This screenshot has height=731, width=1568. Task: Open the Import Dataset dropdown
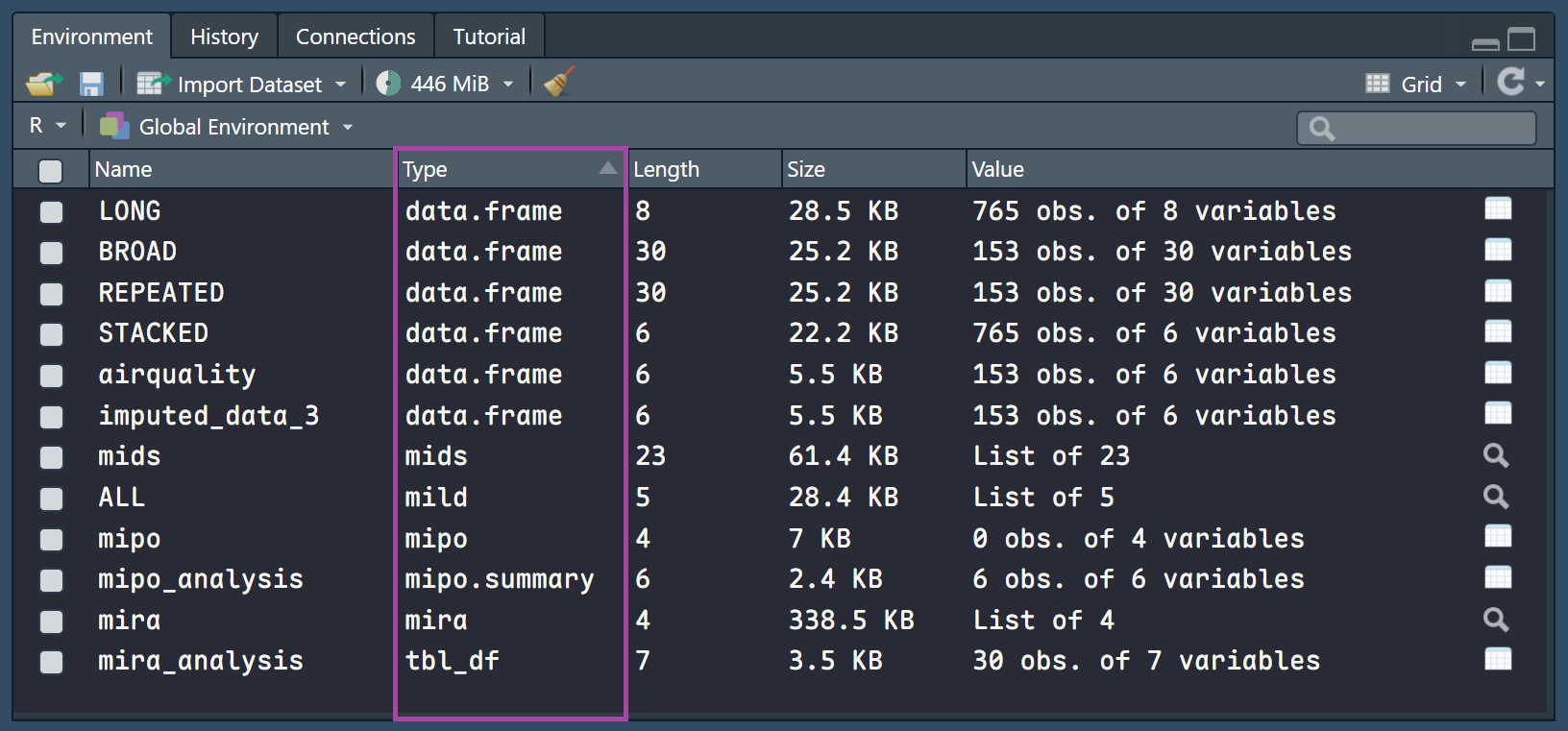[241, 85]
